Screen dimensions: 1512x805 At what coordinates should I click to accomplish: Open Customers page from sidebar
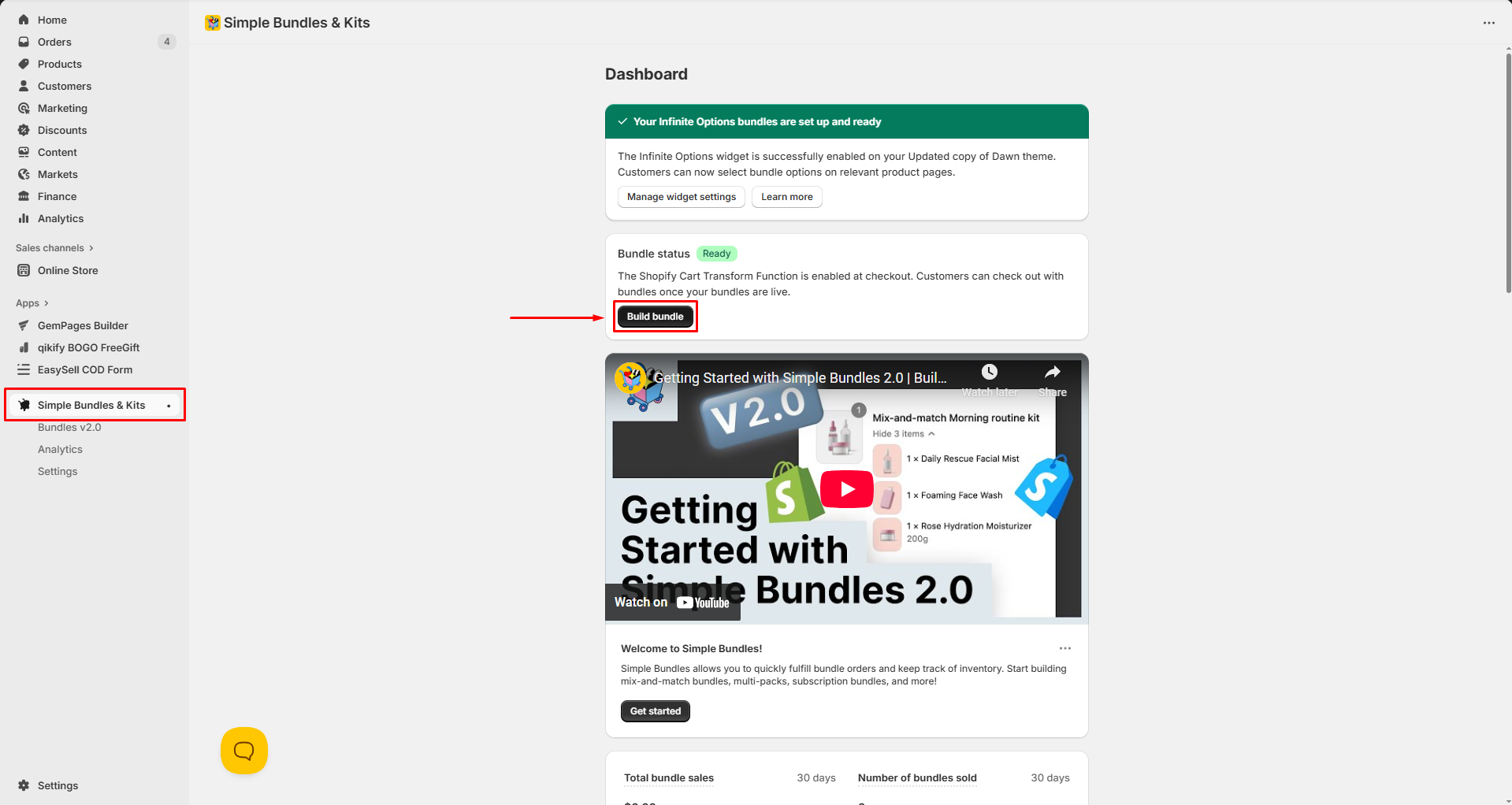(x=65, y=86)
